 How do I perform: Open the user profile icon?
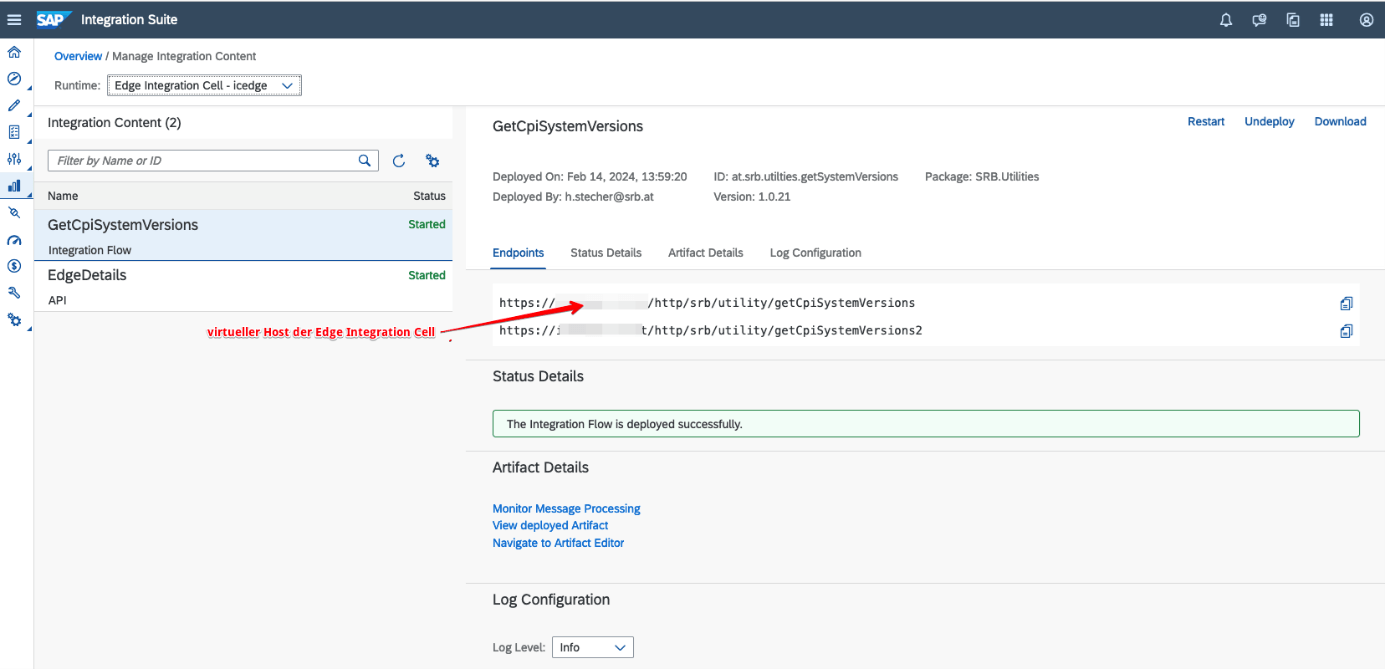point(1366,20)
